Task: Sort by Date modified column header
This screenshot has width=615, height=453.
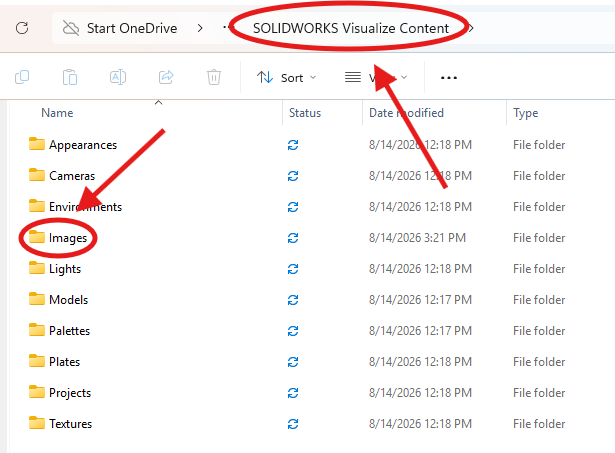Action: point(406,113)
